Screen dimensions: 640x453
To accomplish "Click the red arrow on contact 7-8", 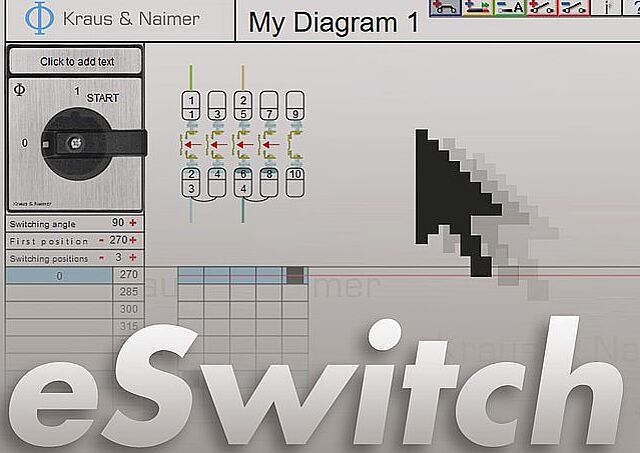I will [271, 144].
